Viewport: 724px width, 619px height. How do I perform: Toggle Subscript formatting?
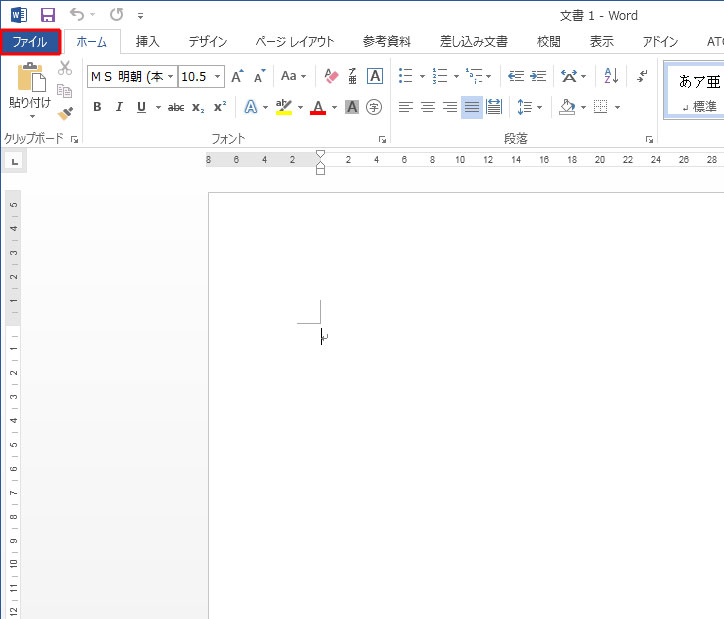(198, 108)
